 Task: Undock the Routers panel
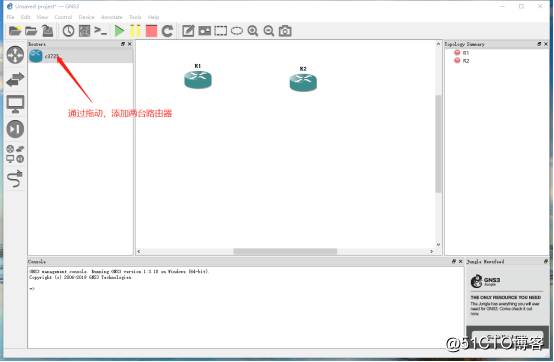click(123, 44)
